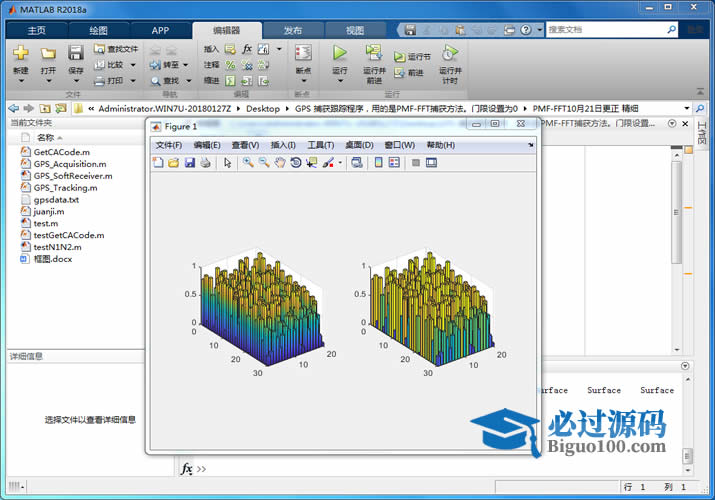Select testN1N2.m in file list

57,247
